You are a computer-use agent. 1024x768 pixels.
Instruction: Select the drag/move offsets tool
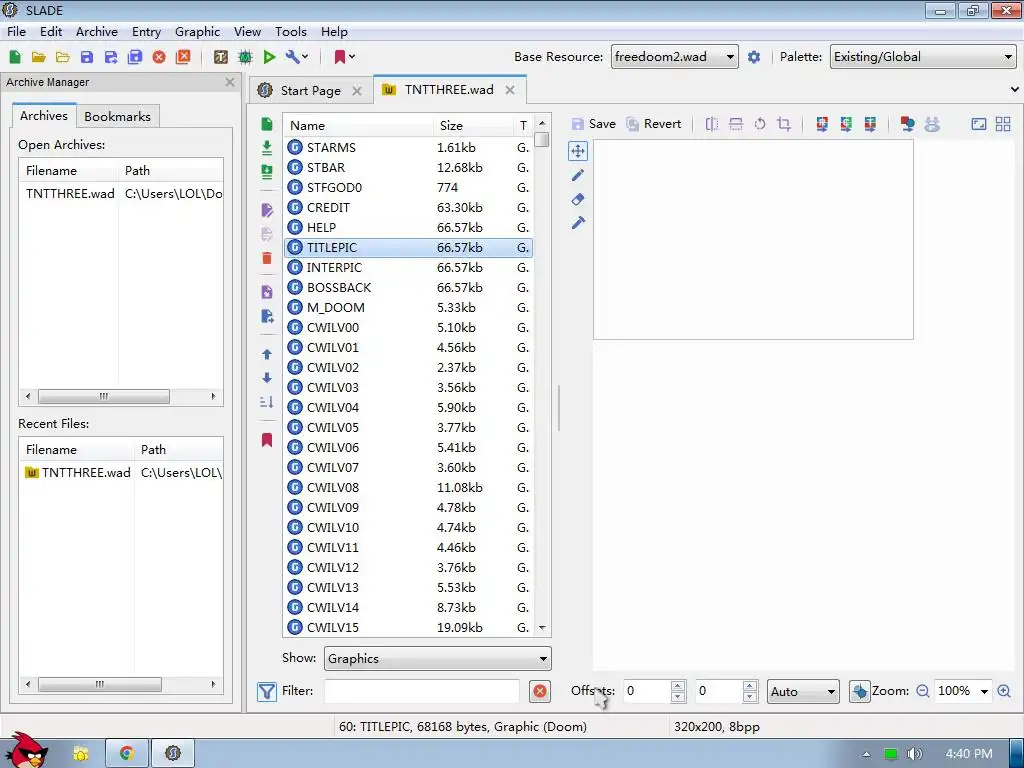(x=578, y=152)
